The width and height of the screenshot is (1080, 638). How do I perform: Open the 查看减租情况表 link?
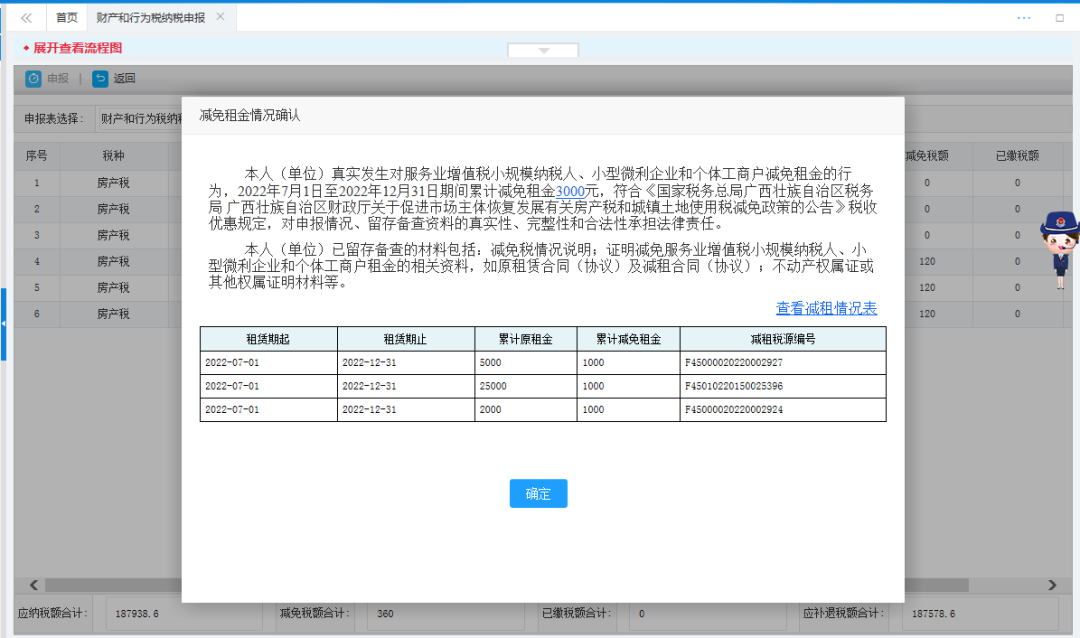pyautogui.click(x=826, y=308)
